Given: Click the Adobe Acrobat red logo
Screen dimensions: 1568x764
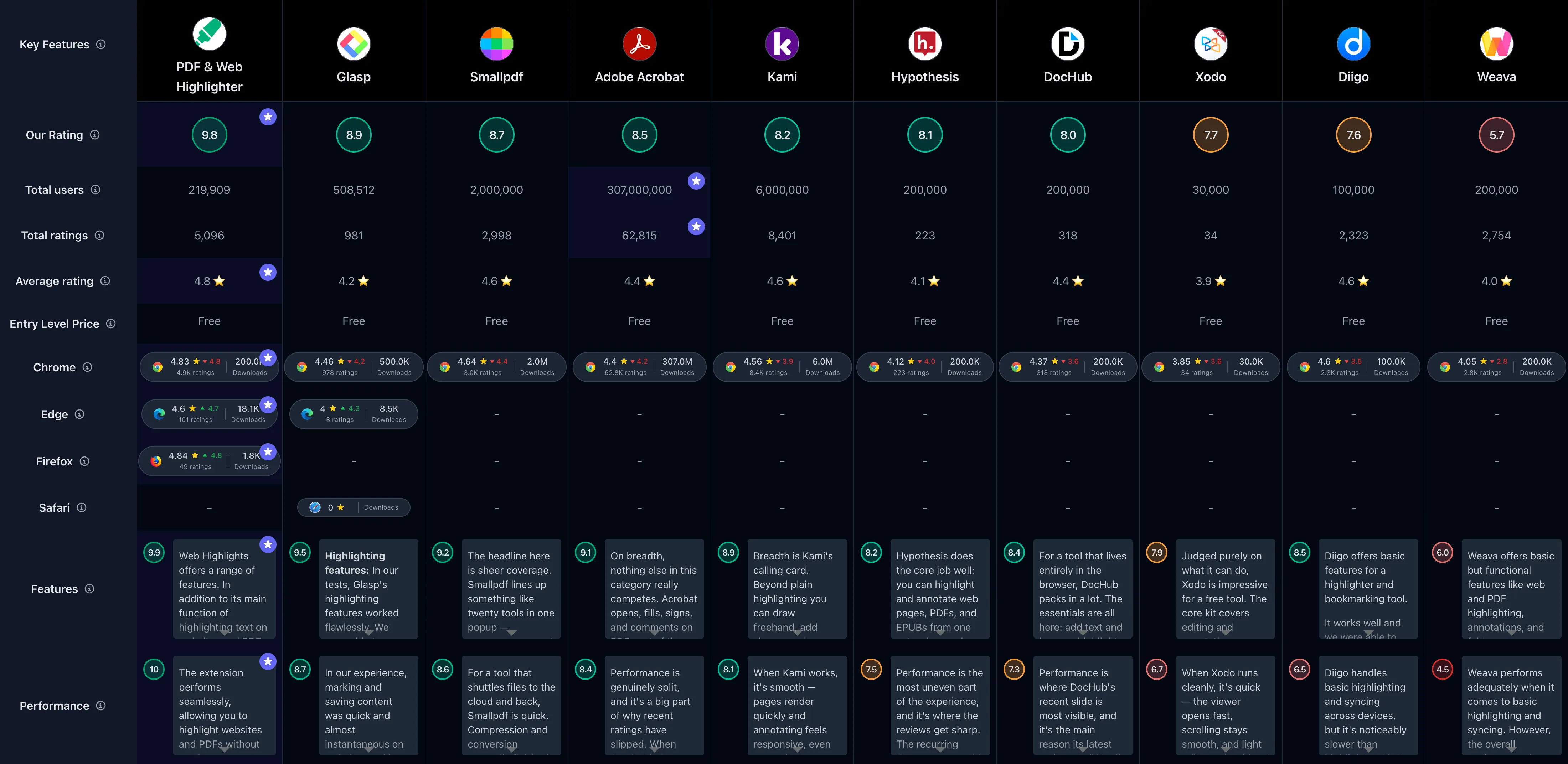Looking at the screenshot, I should [639, 44].
